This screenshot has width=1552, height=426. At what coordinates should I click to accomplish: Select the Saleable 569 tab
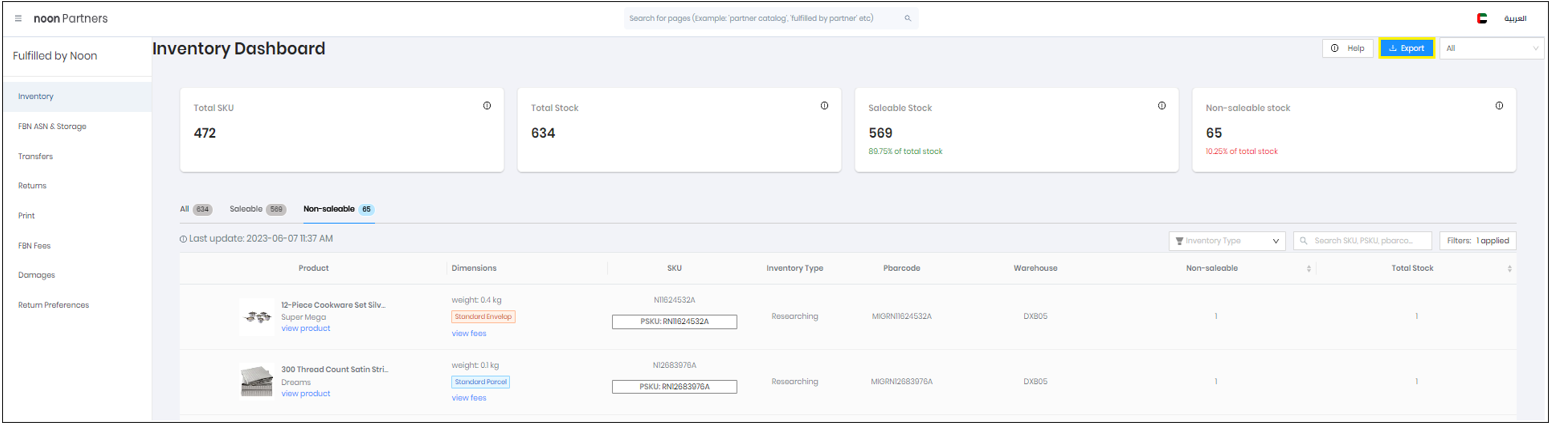(x=258, y=209)
